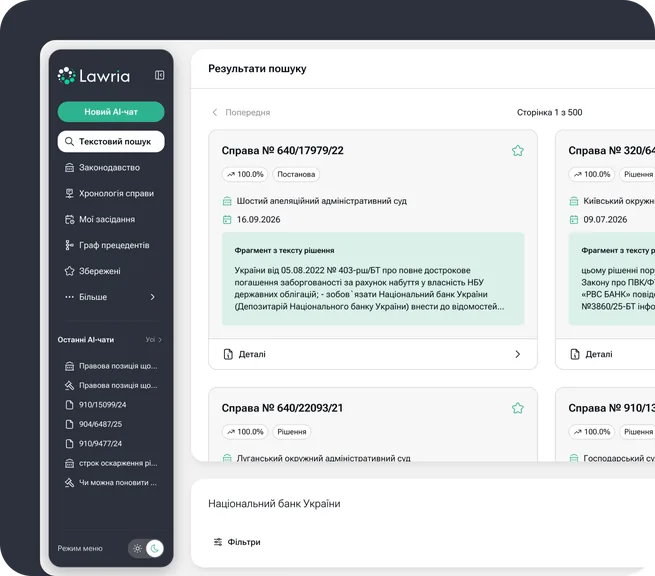Click the calendar icon beside 16.09.2026
The image size is (655, 576).
227,220
